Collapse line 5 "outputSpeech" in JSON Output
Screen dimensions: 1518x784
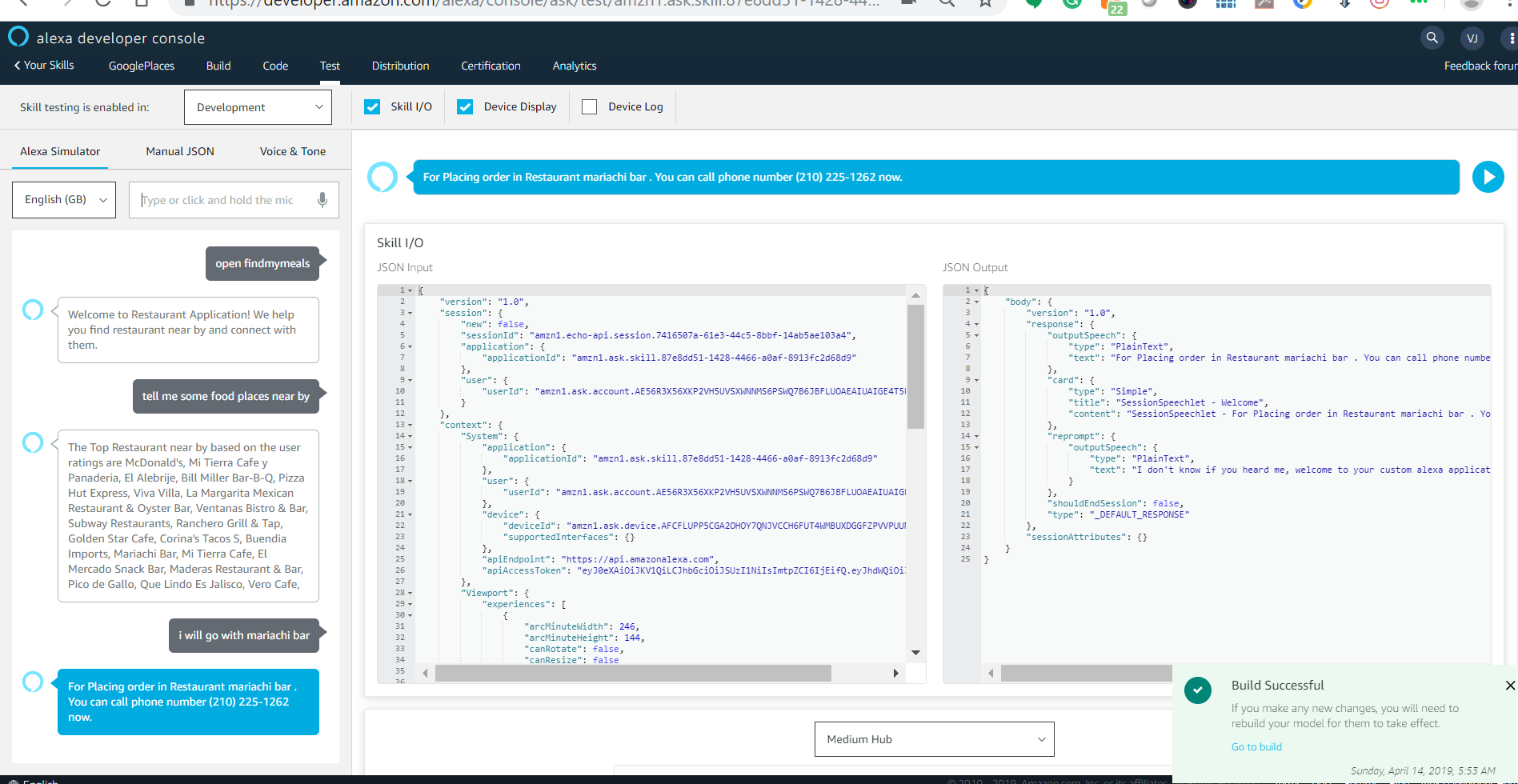(976, 335)
